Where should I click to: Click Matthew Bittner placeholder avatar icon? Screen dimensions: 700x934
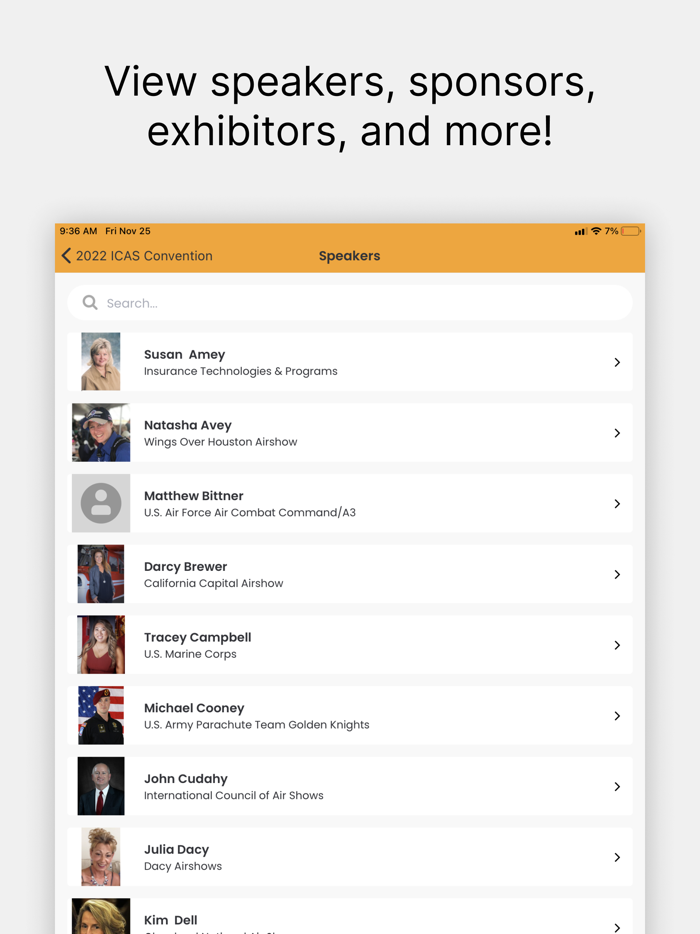[101, 503]
